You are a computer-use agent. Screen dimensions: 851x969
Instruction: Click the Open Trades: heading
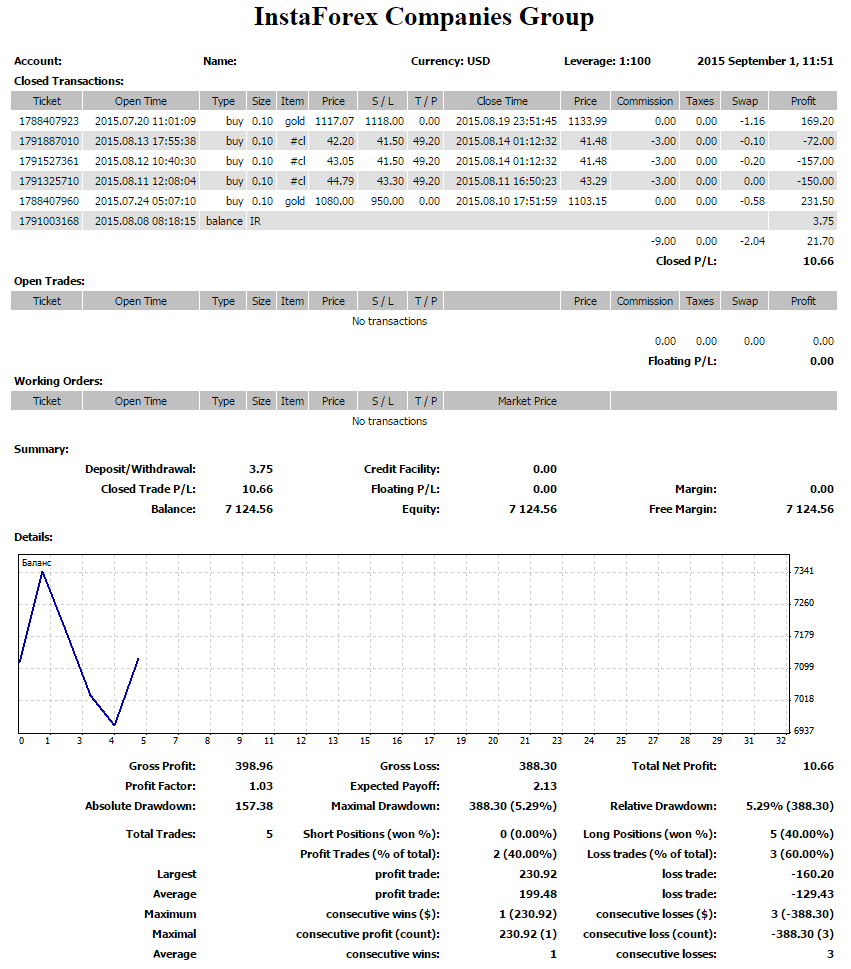point(49,281)
